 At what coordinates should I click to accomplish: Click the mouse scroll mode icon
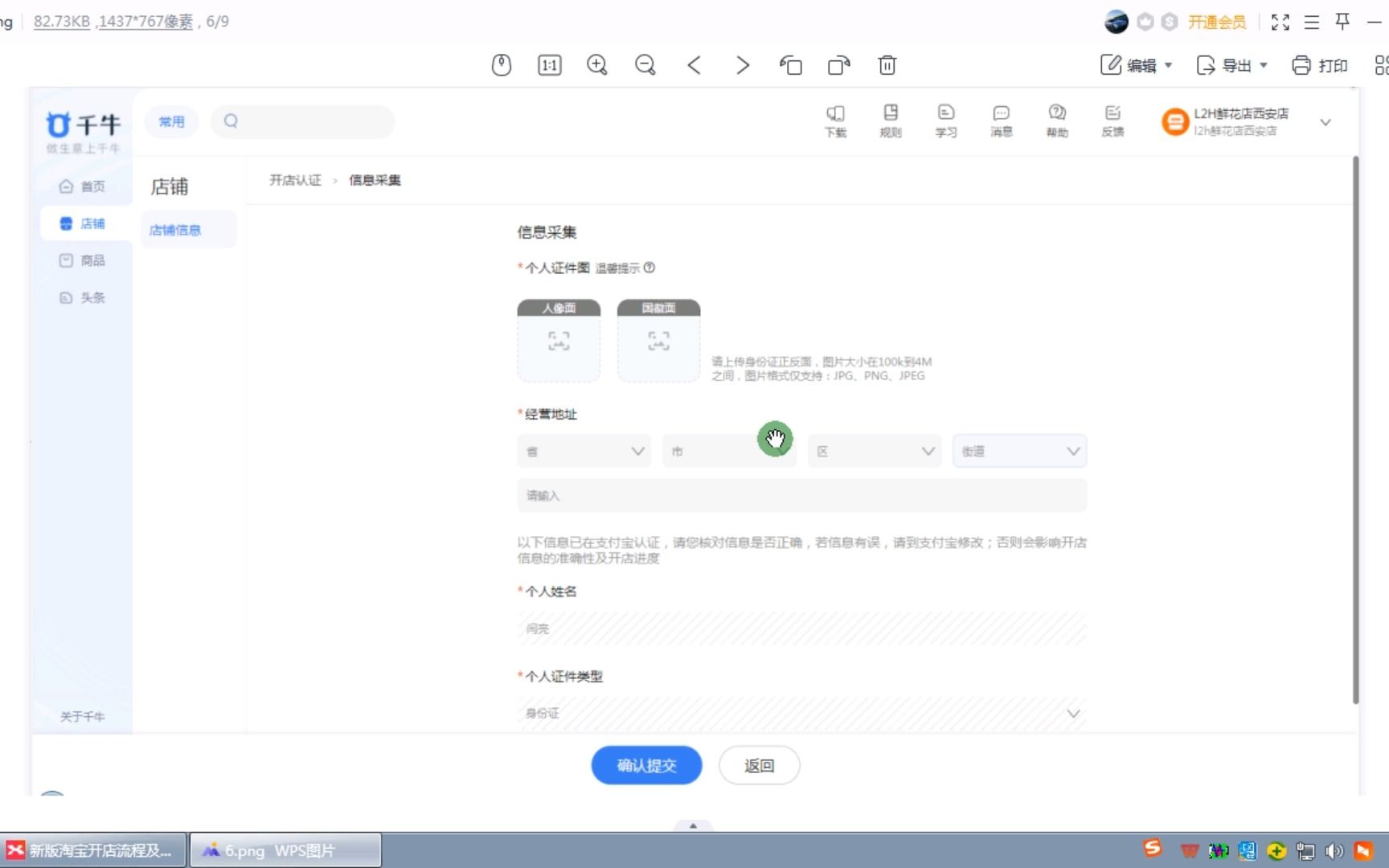click(x=502, y=65)
